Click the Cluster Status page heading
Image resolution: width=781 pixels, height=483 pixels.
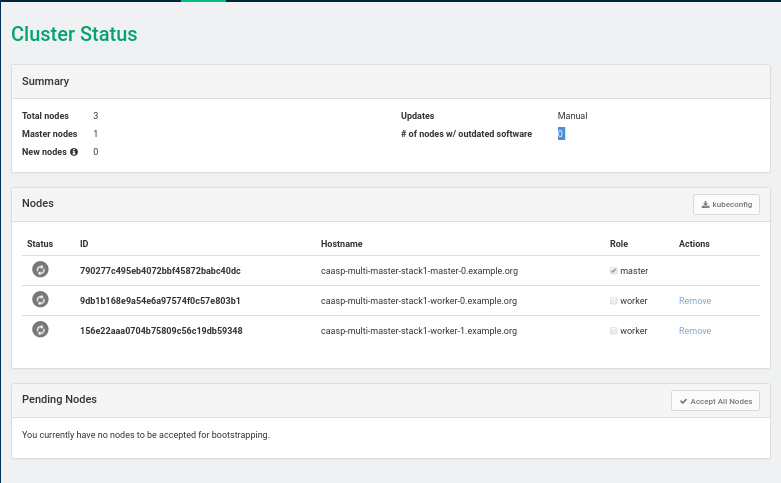click(x=74, y=34)
